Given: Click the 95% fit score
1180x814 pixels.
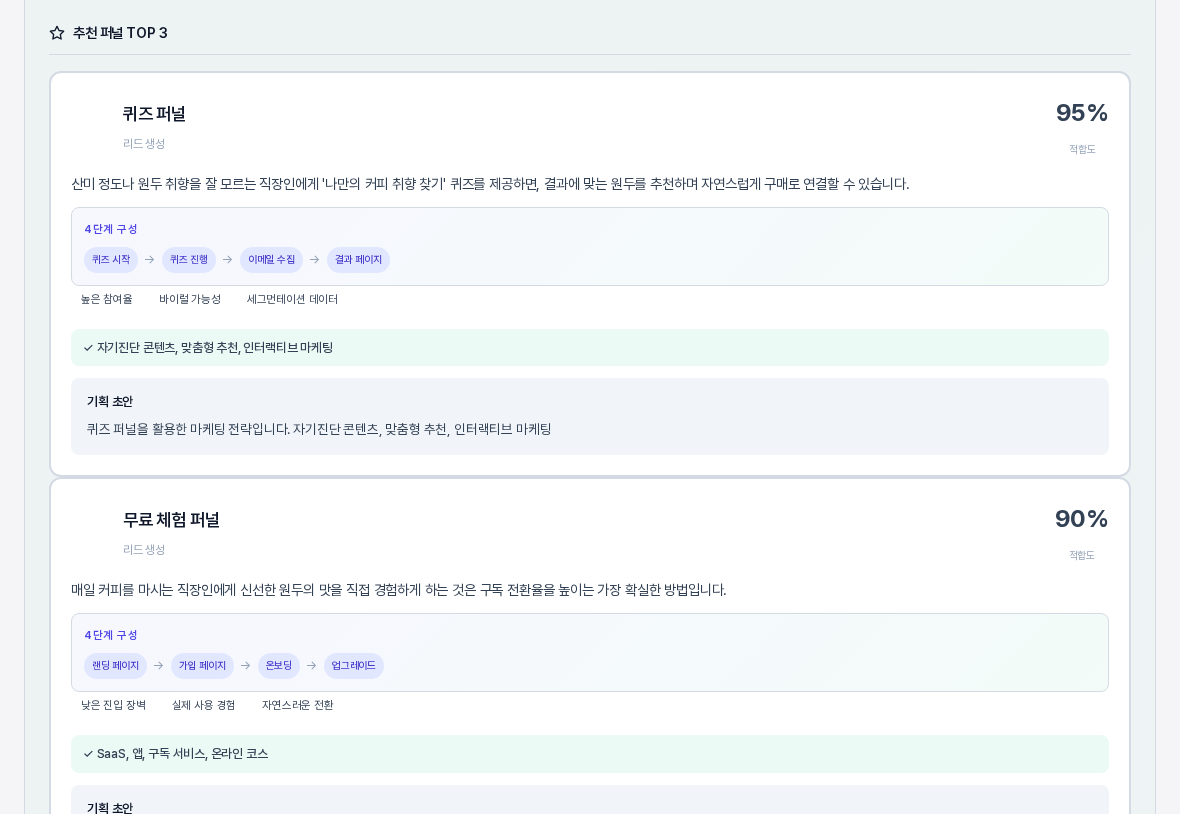Looking at the screenshot, I should [x=1081, y=113].
